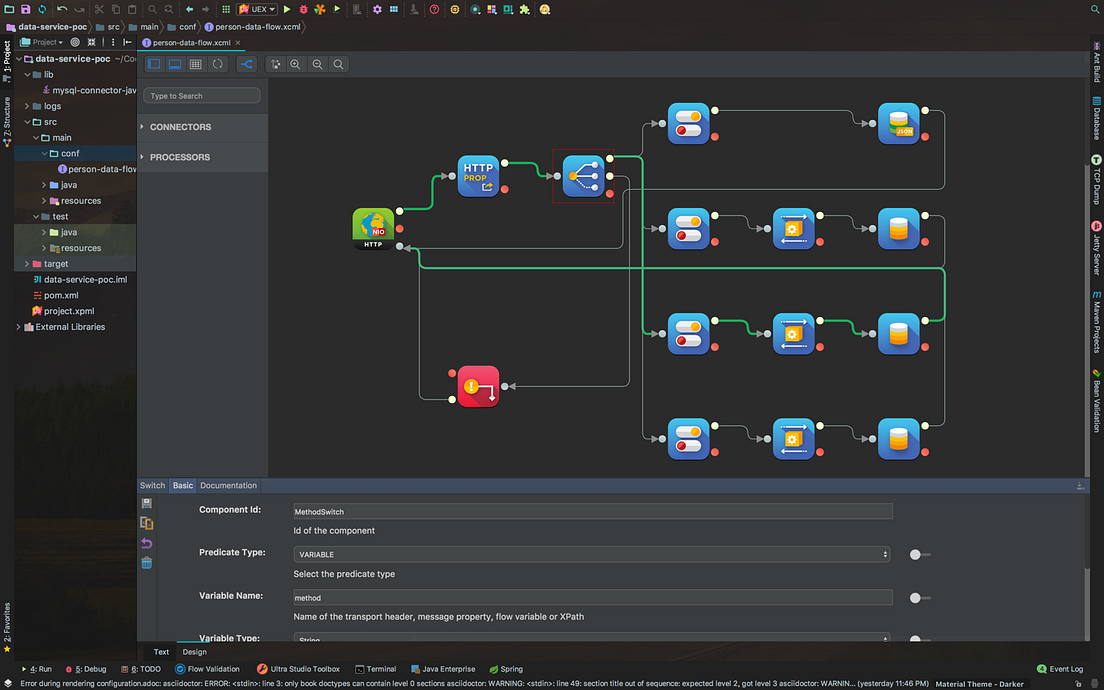Enable the toggle next to Variable Name

(917, 597)
